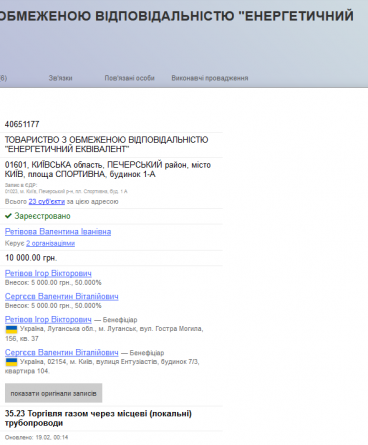Open founder Ретівов Ігор Вікторович above Внесок

pyautogui.click(x=48, y=273)
